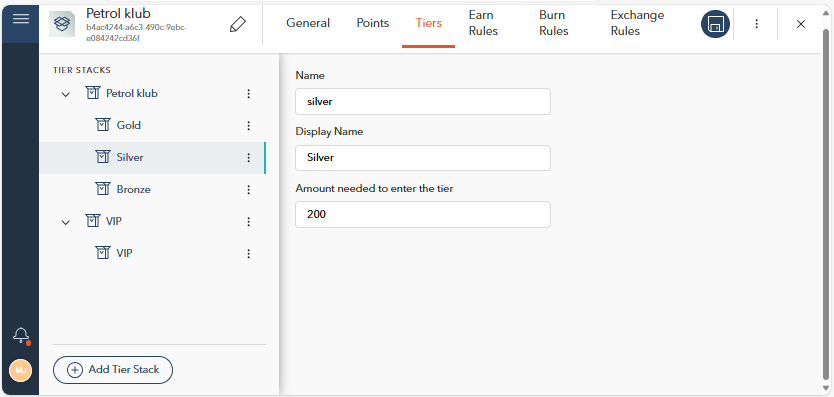Open options menu for Bronze tier
Image resolution: width=834 pixels, height=397 pixels.
click(x=248, y=189)
